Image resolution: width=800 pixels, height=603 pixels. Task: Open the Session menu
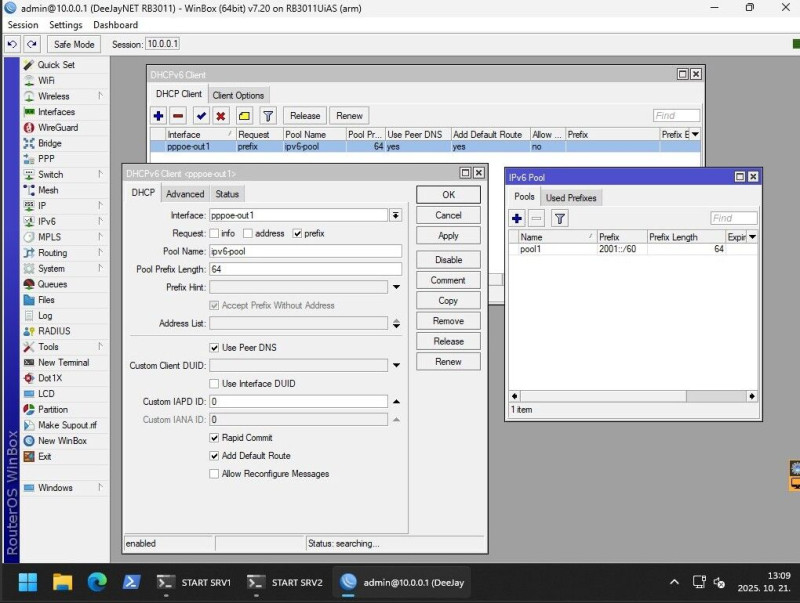tap(23, 25)
